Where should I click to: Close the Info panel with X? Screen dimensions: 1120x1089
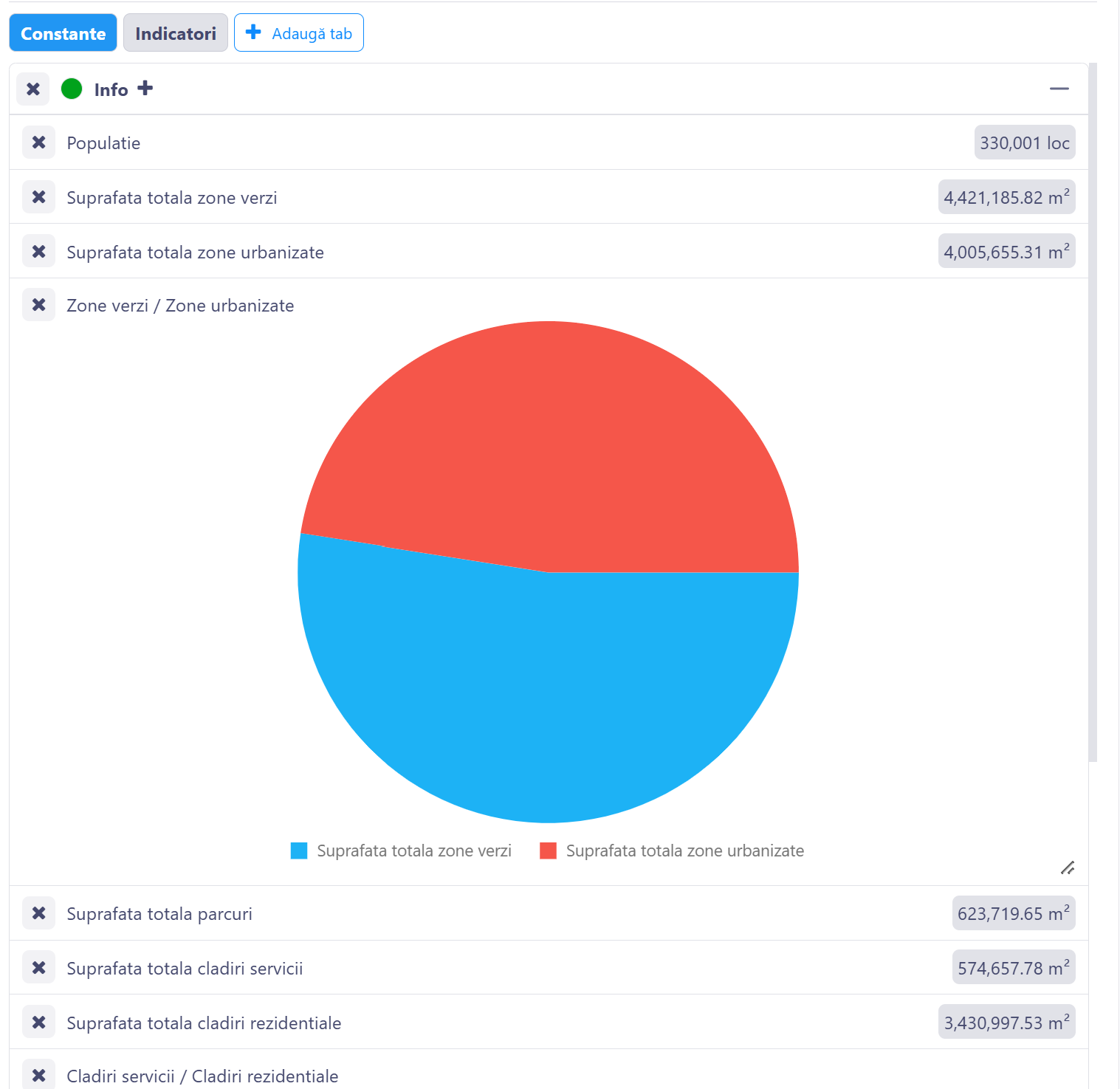point(33,89)
